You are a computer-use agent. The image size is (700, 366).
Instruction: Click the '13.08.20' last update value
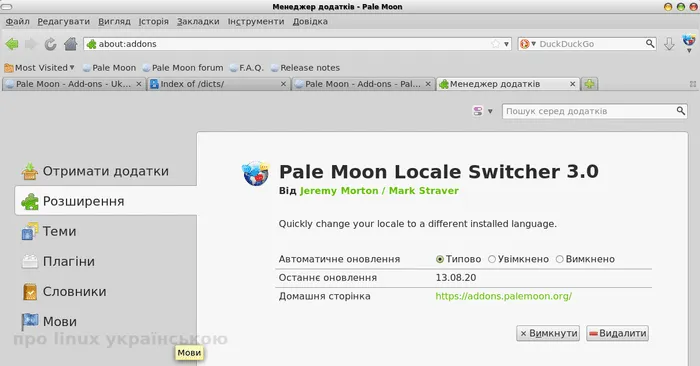(456, 278)
